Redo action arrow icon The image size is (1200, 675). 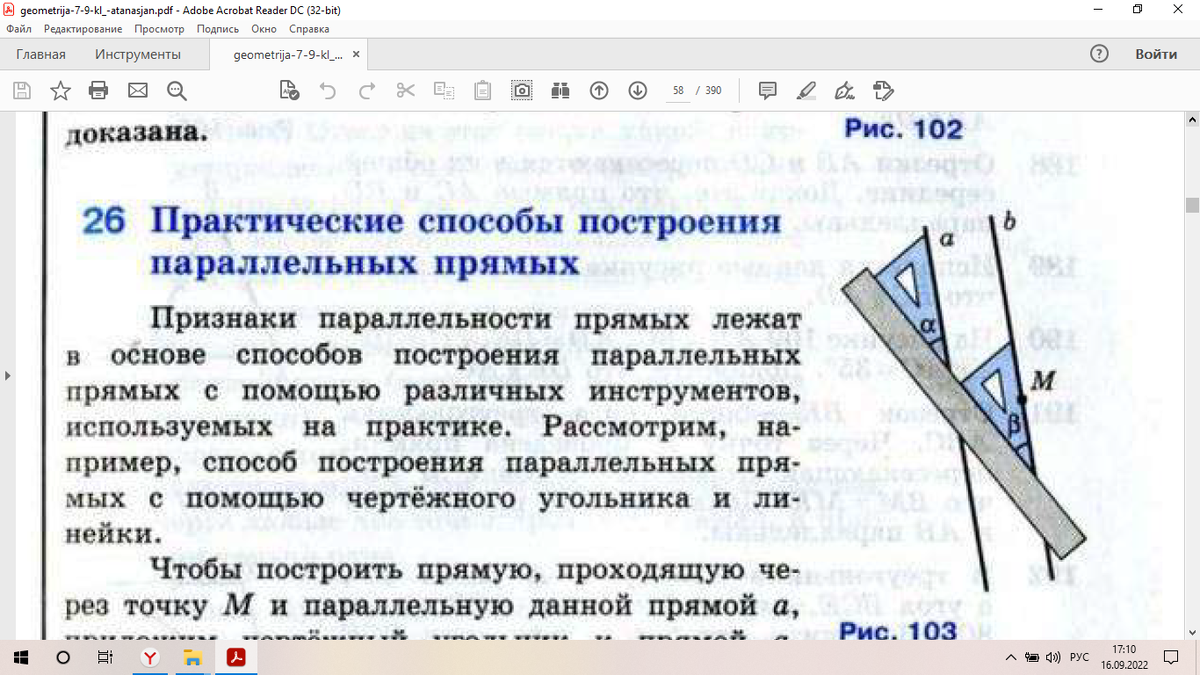367,91
